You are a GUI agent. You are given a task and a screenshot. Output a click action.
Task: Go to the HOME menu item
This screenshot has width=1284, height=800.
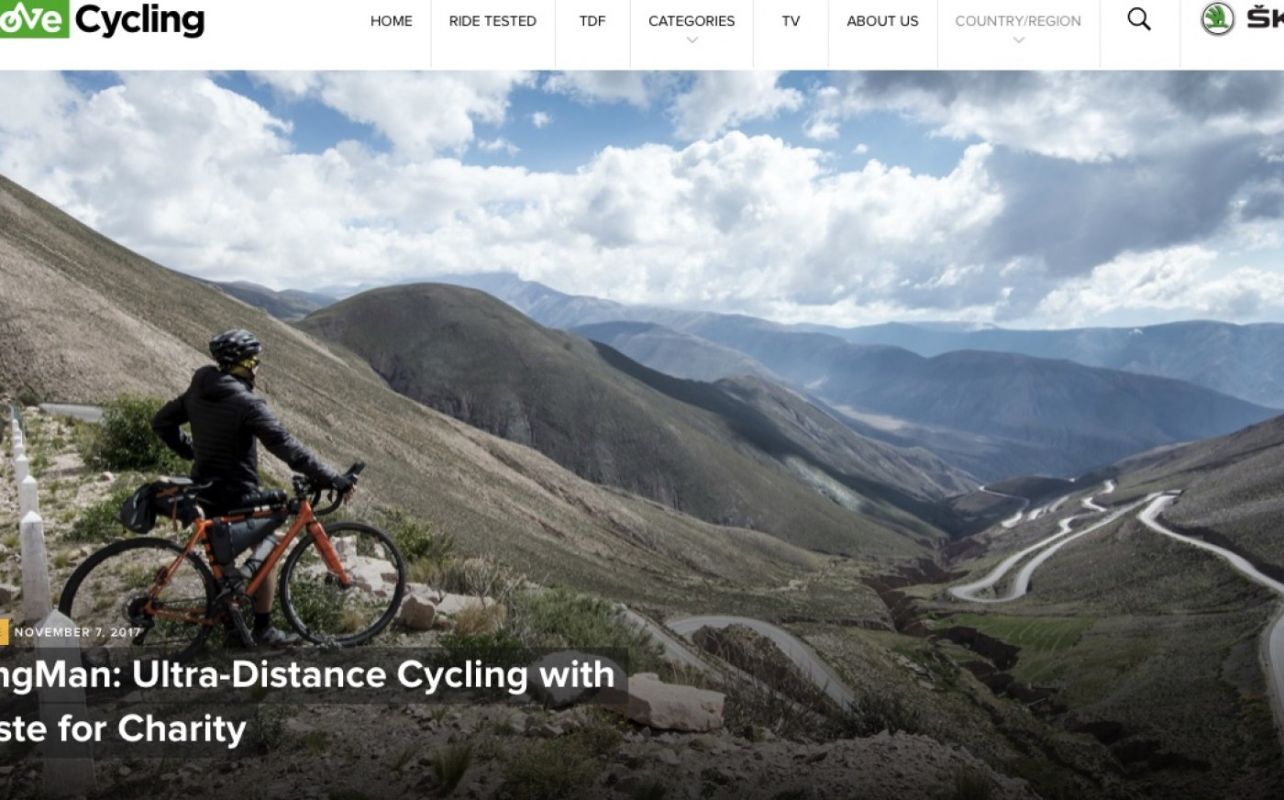[x=391, y=21]
